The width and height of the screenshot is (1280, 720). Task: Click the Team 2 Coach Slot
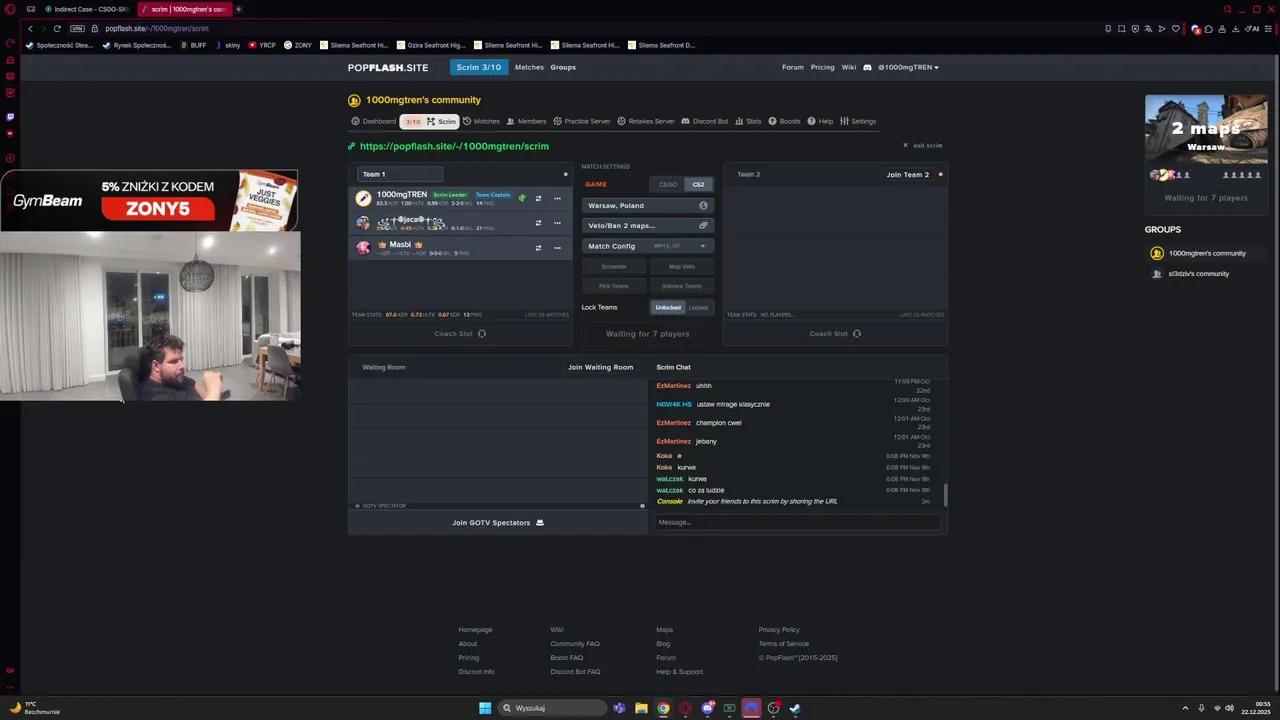[835, 334]
